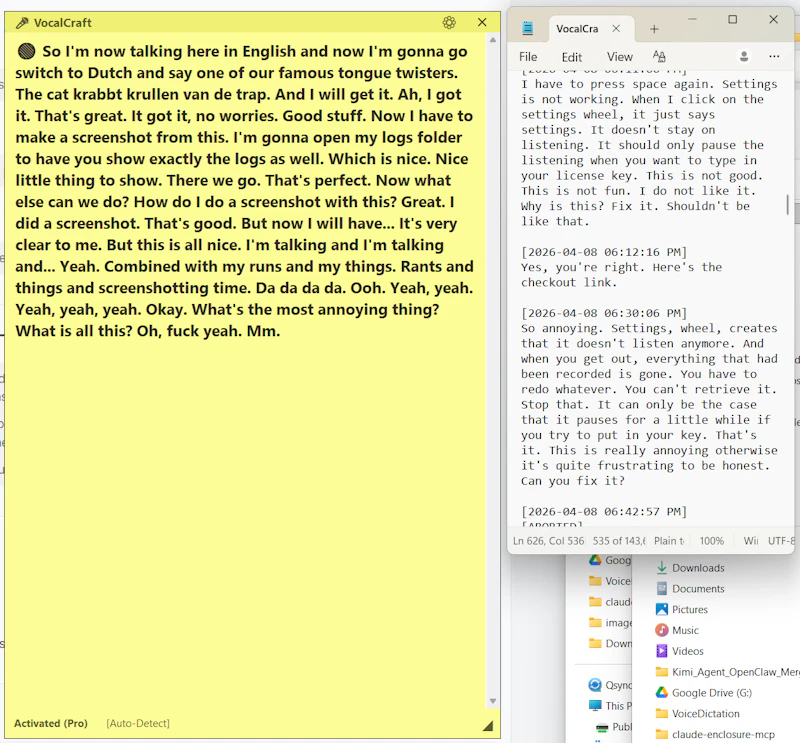Click the recording indicator dot in VocalCraft

(26, 51)
